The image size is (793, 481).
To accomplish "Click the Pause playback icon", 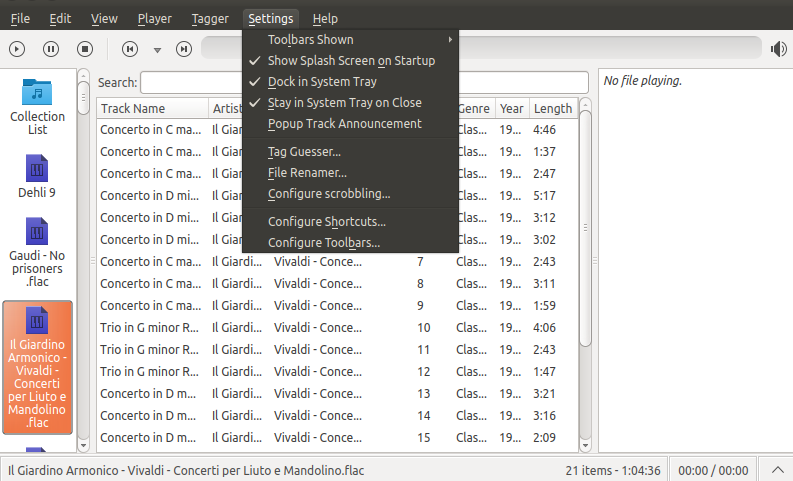I will coord(51,49).
